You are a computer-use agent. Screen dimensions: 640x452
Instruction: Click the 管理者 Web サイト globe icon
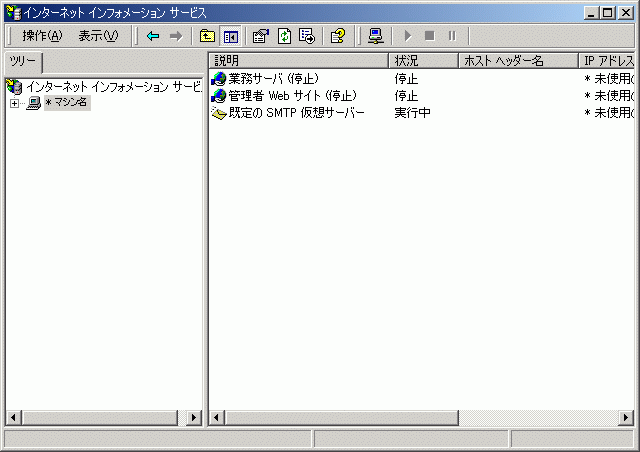click(219, 96)
